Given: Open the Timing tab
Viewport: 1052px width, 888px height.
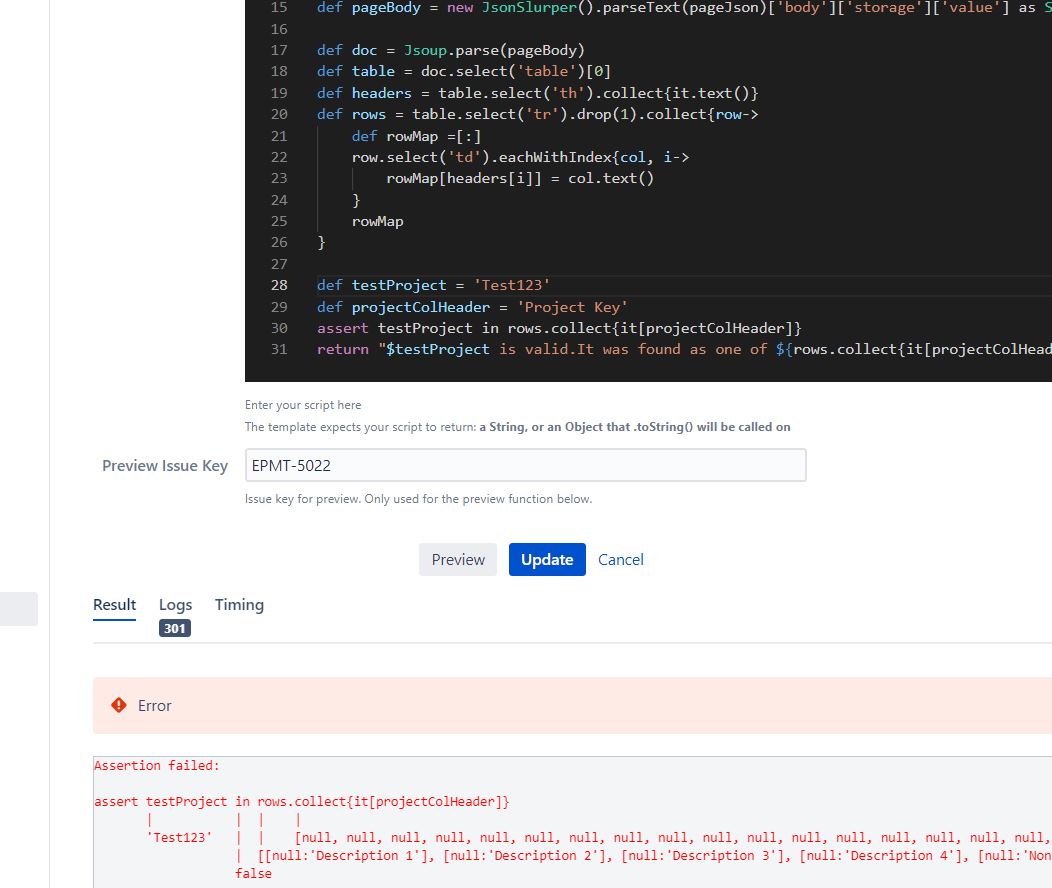Looking at the screenshot, I should (x=239, y=604).
